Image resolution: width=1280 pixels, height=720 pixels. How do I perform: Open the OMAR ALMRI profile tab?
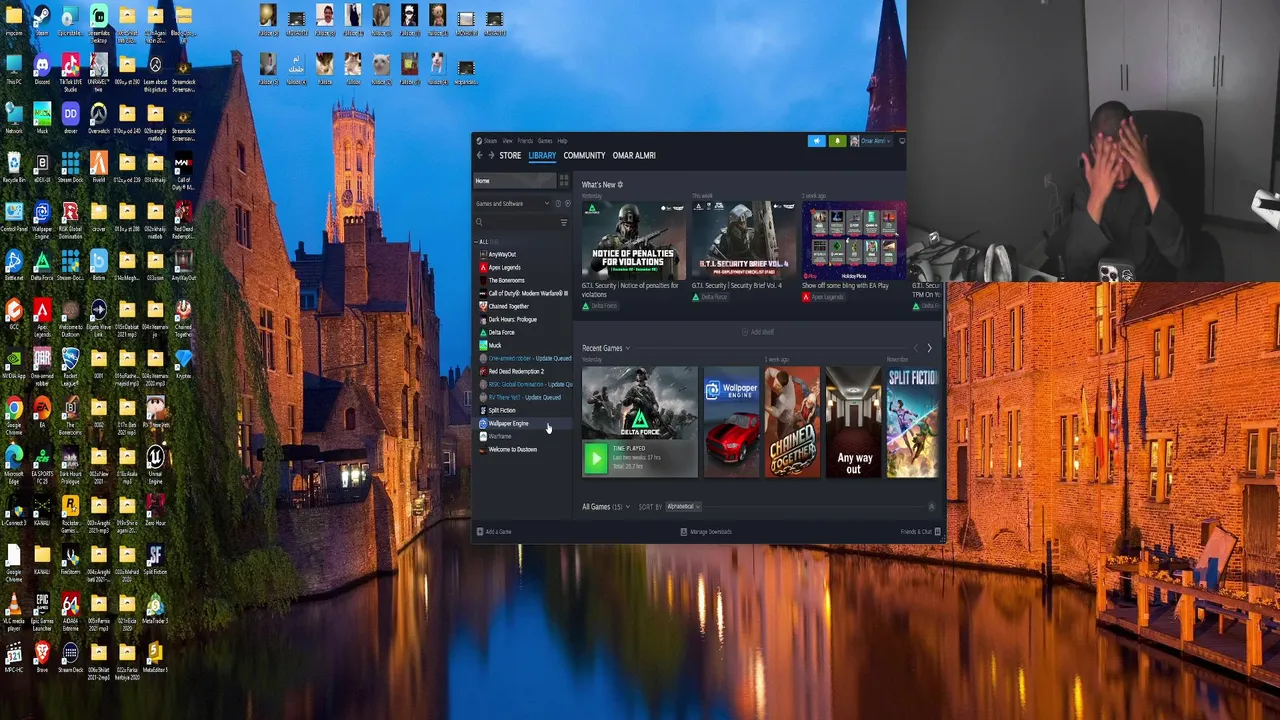634,156
